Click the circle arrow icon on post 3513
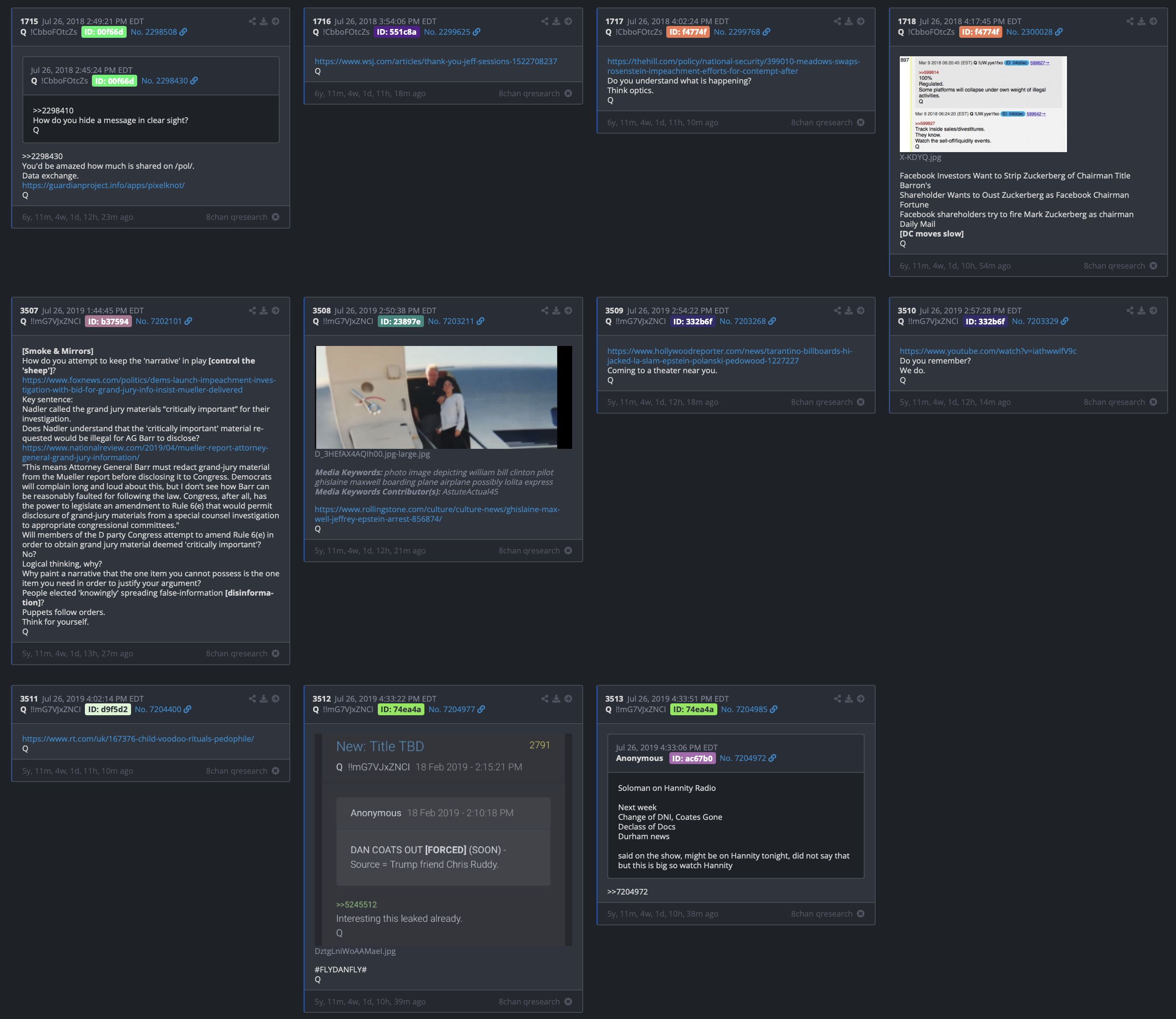The image size is (1176, 1019). pos(860,699)
